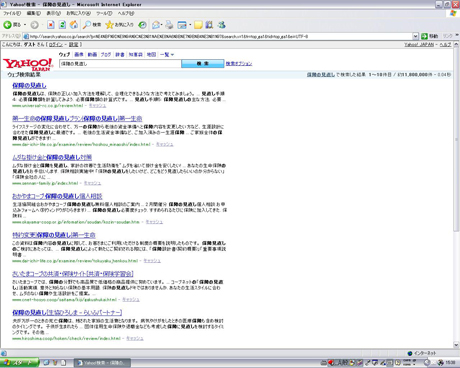460x368 pixels.
Task: Expand the Edit icon dropdown arrow
Action: click(190, 25)
